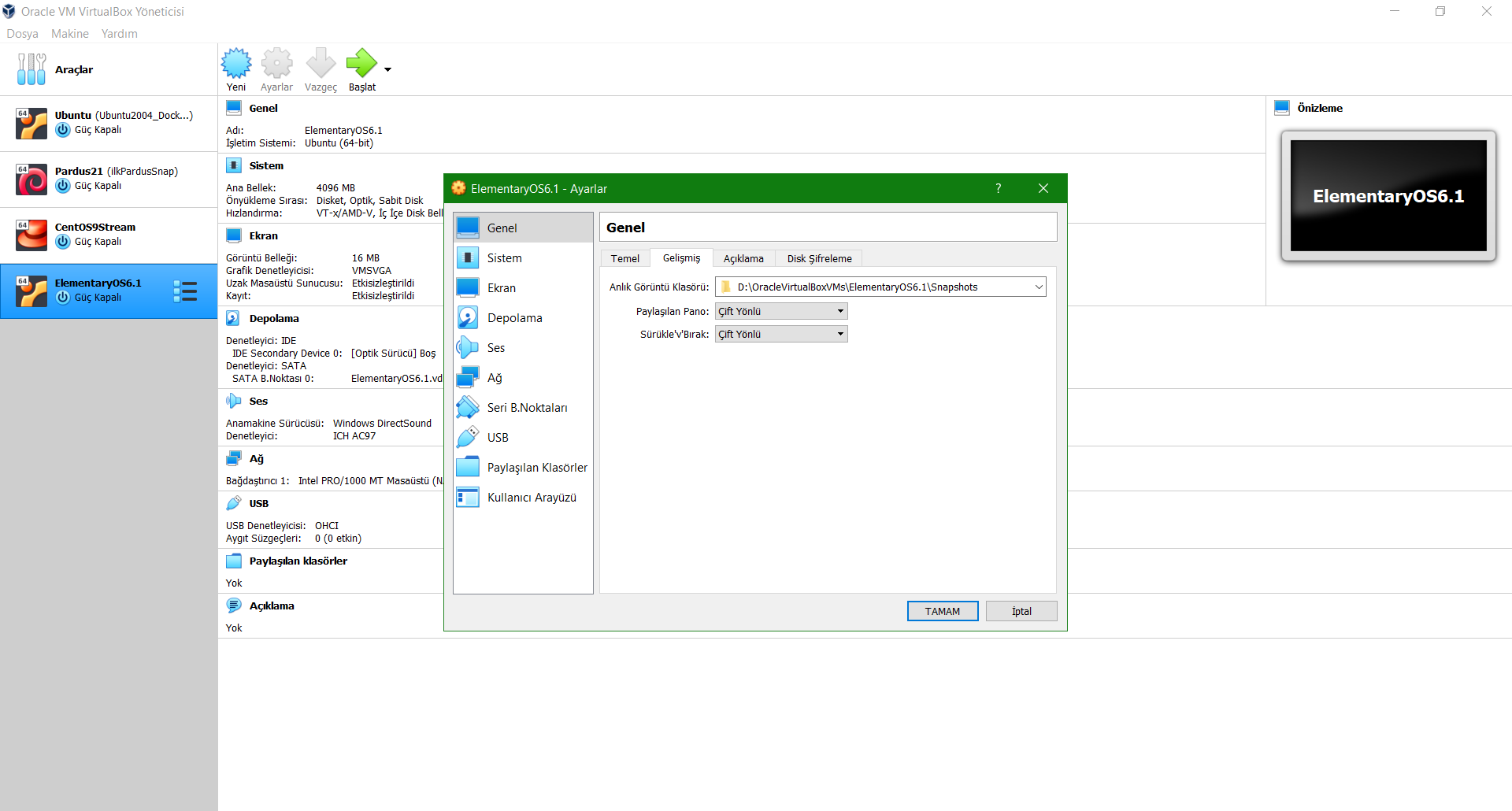This screenshot has width=1512, height=811.
Task: Open Depolama category in settings dialog
Action: (x=523, y=317)
